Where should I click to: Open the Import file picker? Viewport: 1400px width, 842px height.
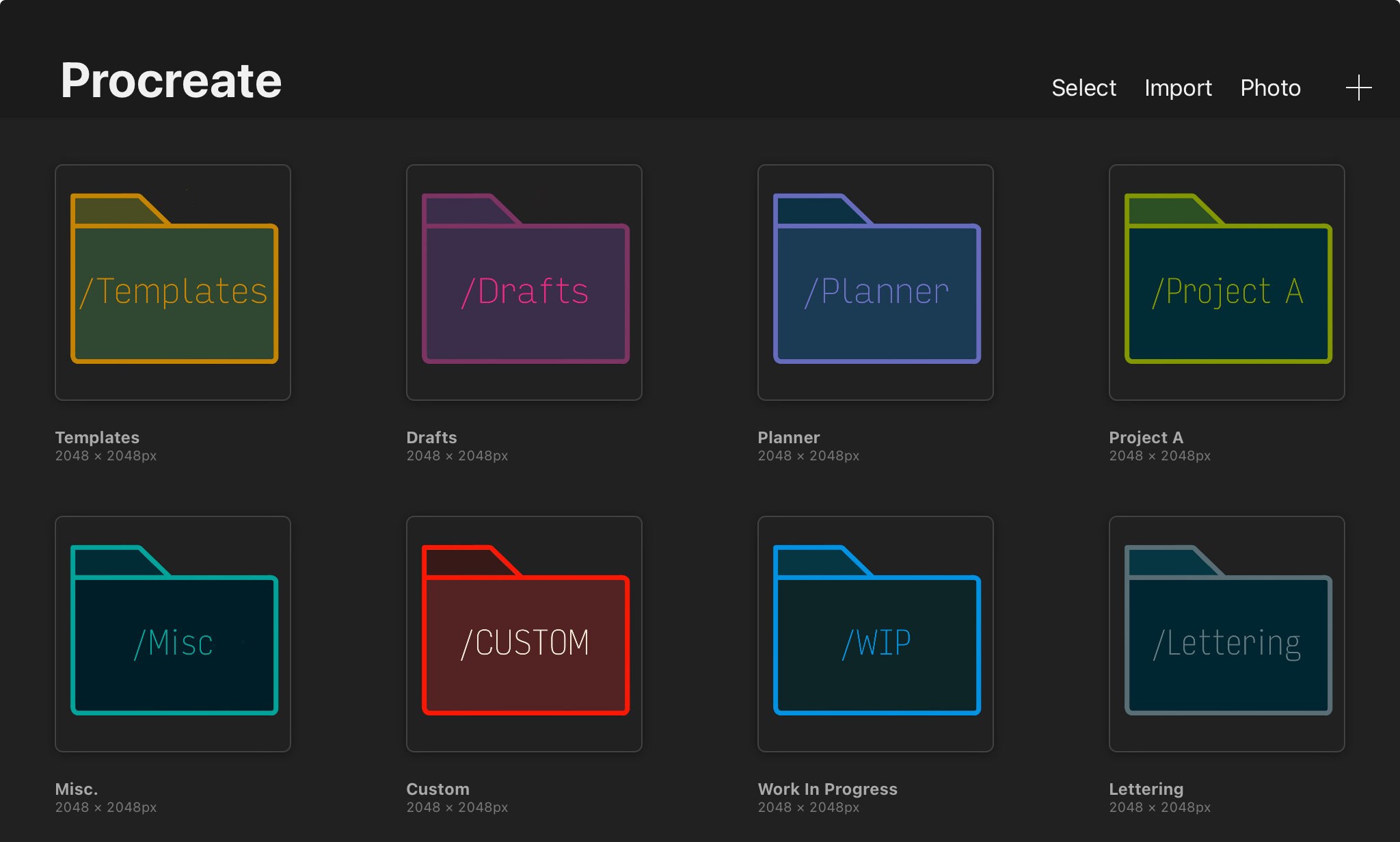(x=1178, y=88)
